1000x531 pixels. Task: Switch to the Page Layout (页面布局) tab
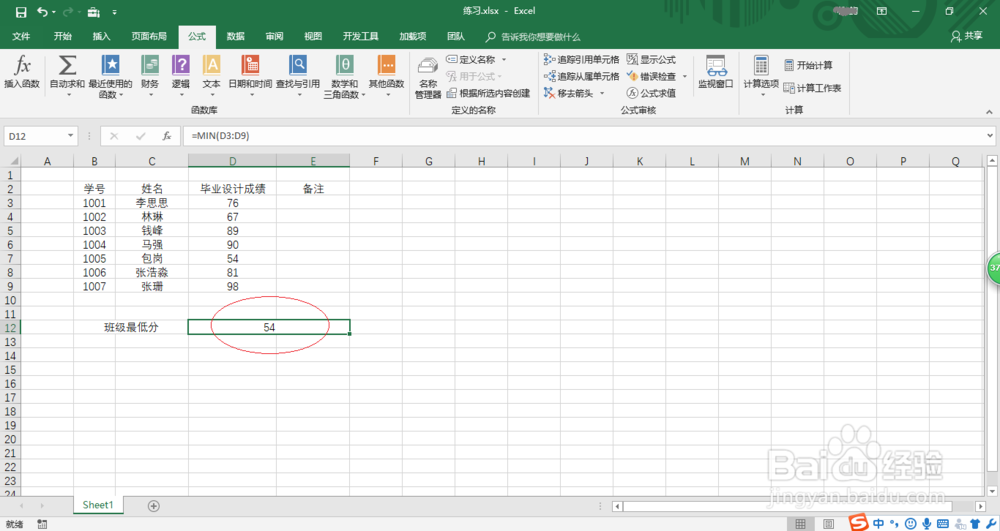(x=149, y=36)
